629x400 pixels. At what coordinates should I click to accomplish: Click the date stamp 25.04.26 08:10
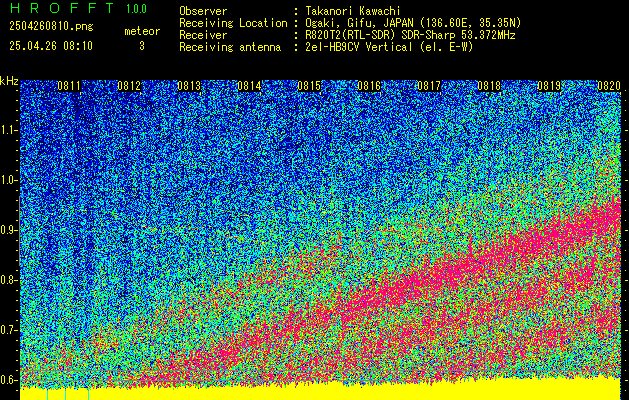[x=51, y=46]
